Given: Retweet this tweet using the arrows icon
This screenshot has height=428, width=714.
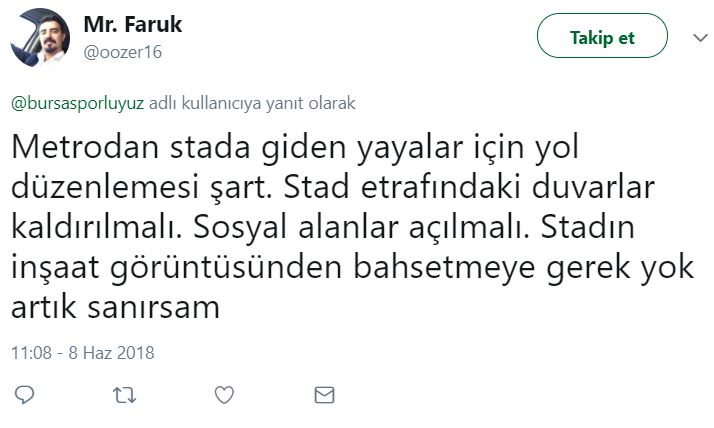Looking at the screenshot, I should 125,395.
